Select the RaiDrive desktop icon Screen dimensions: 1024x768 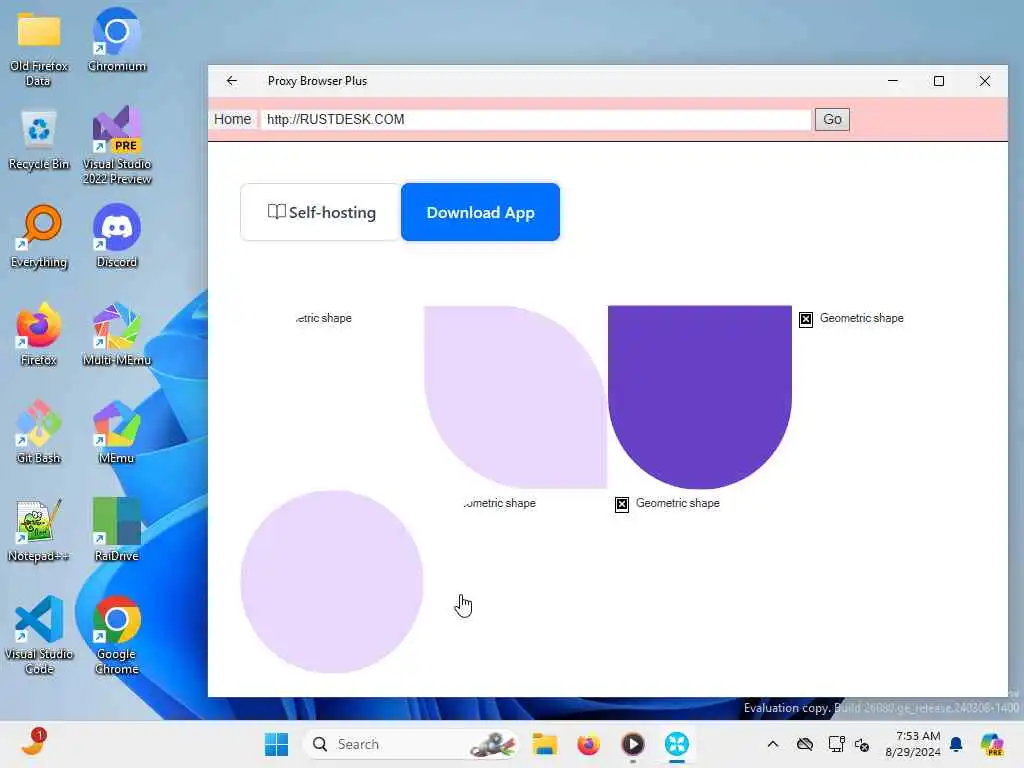[x=117, y=530]
